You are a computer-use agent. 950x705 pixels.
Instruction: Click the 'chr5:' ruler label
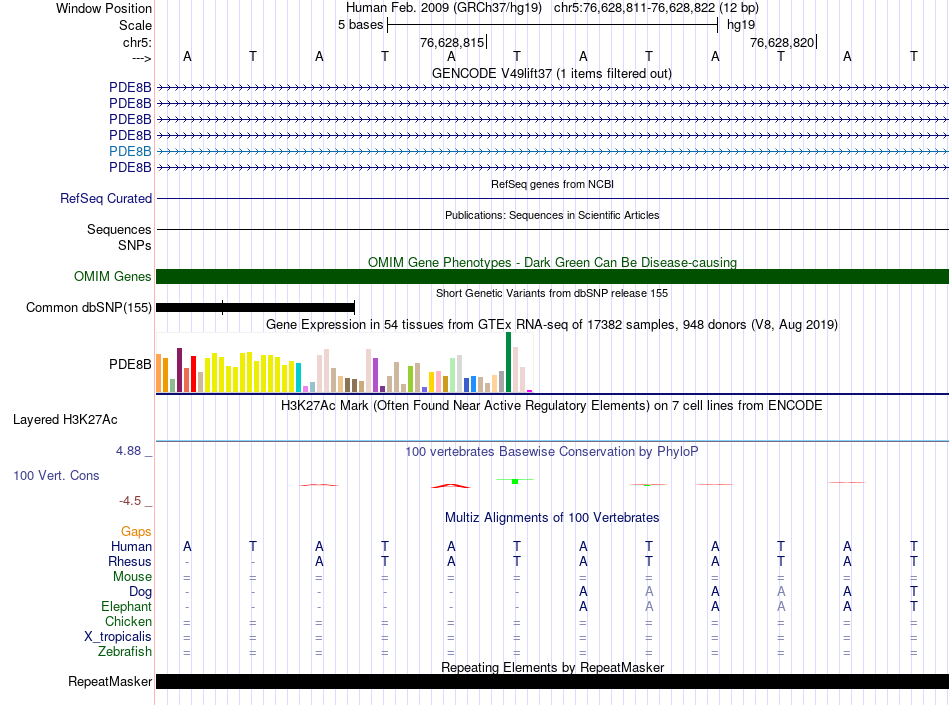[137, 42]
